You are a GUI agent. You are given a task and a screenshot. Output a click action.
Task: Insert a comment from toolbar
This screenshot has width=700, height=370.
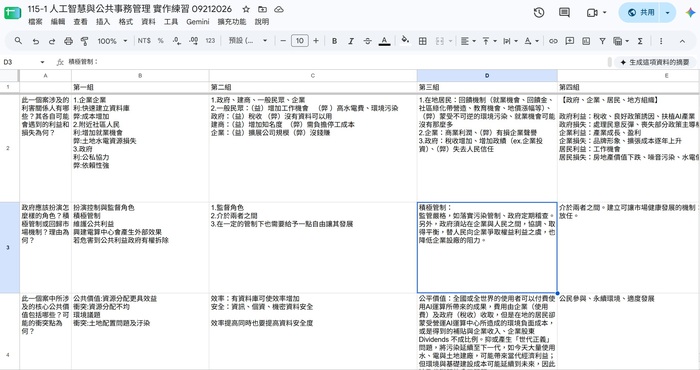point(570,41)
